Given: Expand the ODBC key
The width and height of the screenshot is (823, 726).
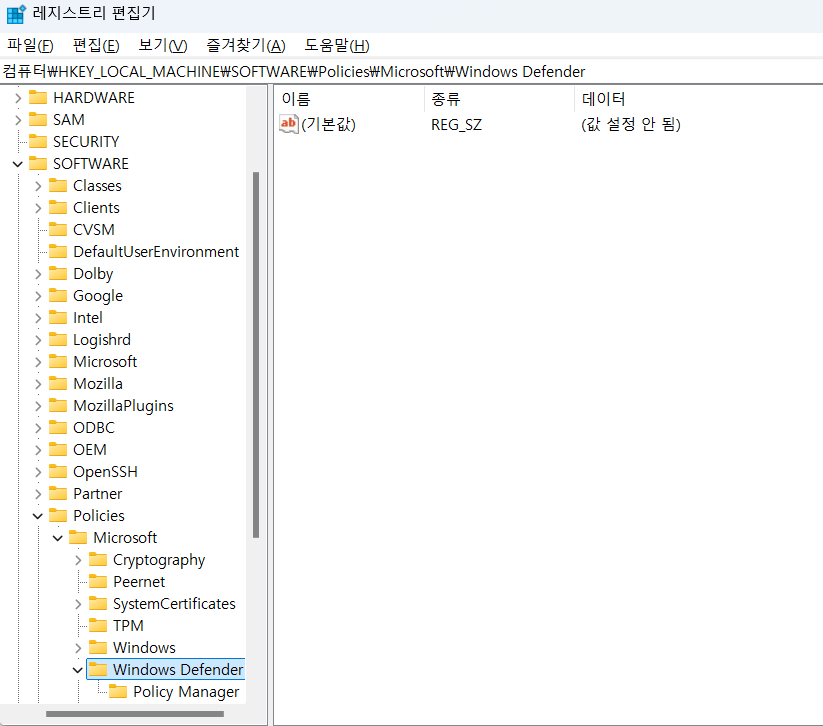Looking at the screenshot, I should point(38,428).
